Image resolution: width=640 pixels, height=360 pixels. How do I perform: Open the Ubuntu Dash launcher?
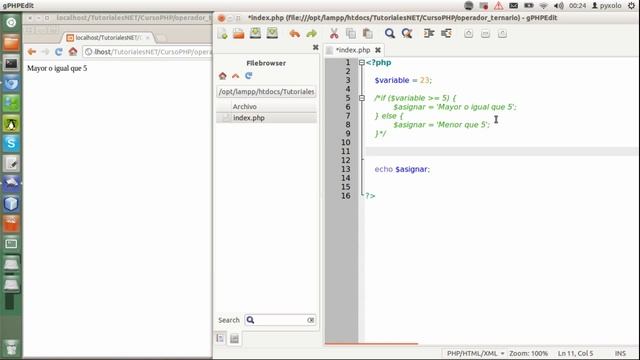coord(11,22)
